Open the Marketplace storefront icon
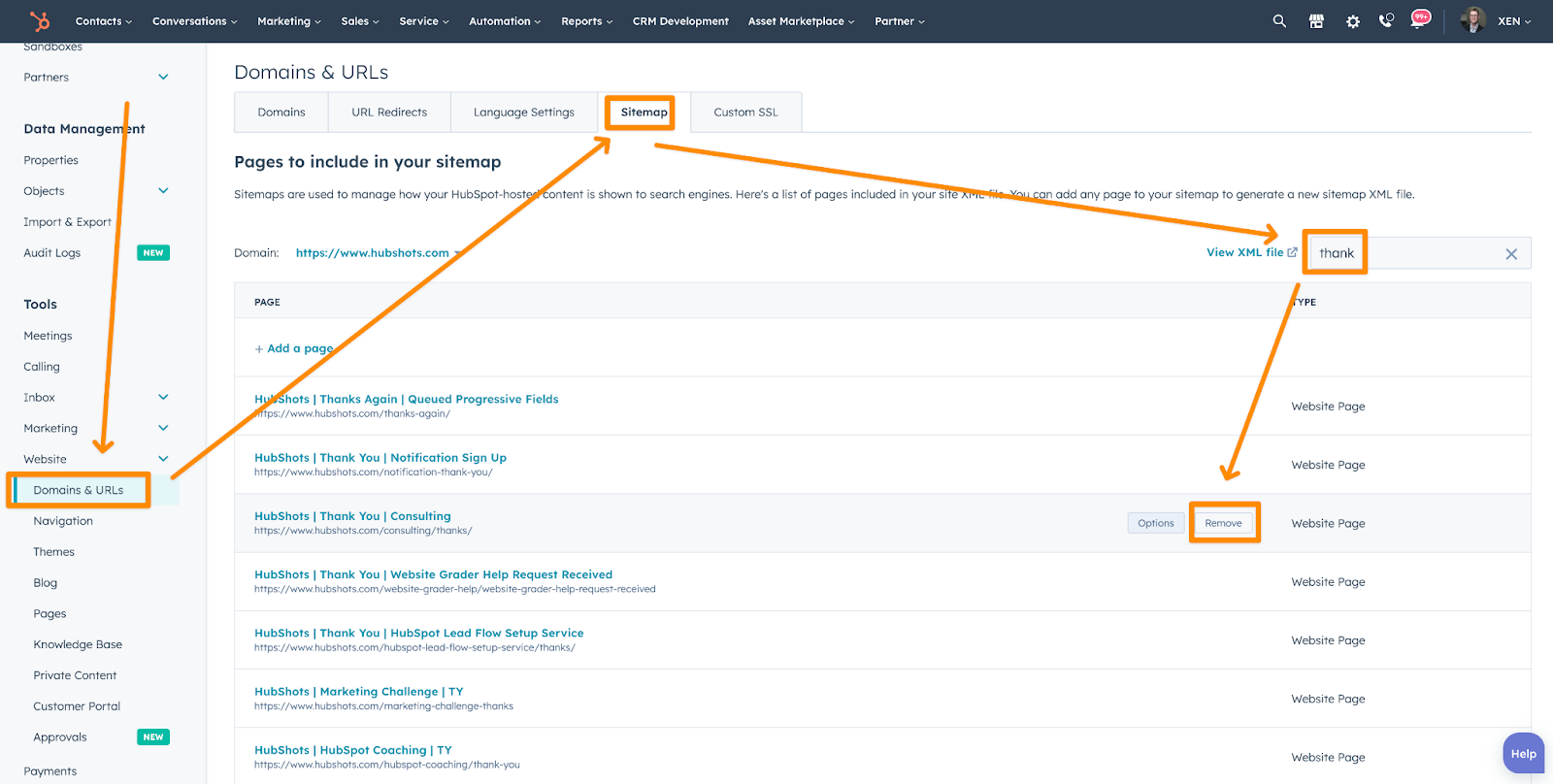The image size is (1553, 784). (1316, 20)
